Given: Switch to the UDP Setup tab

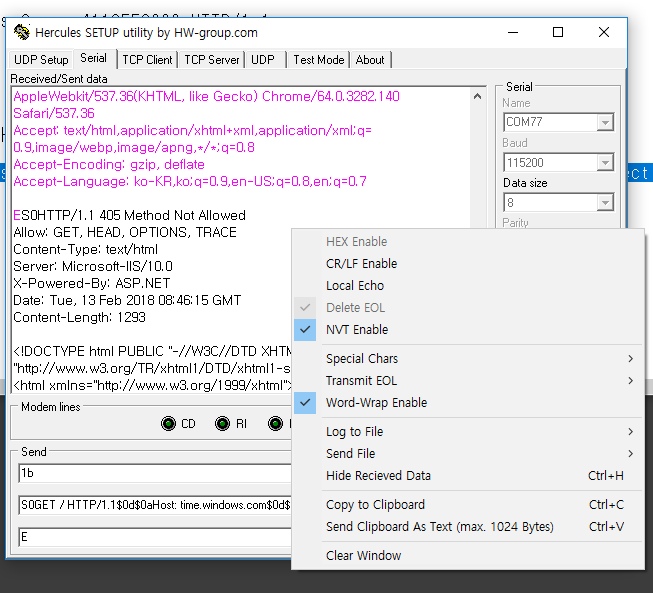Looking at the screenshot, I should 41,60.
